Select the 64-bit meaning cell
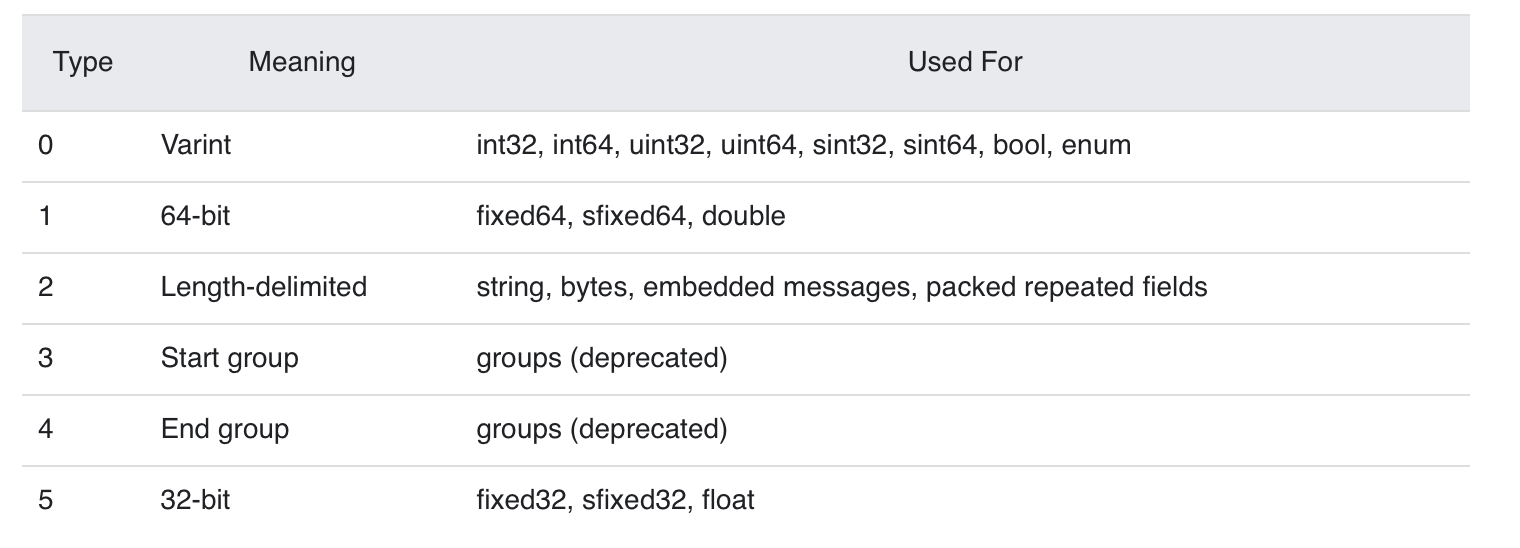The height and width of the screenshot is (548, 1520). tap(195, 216)
